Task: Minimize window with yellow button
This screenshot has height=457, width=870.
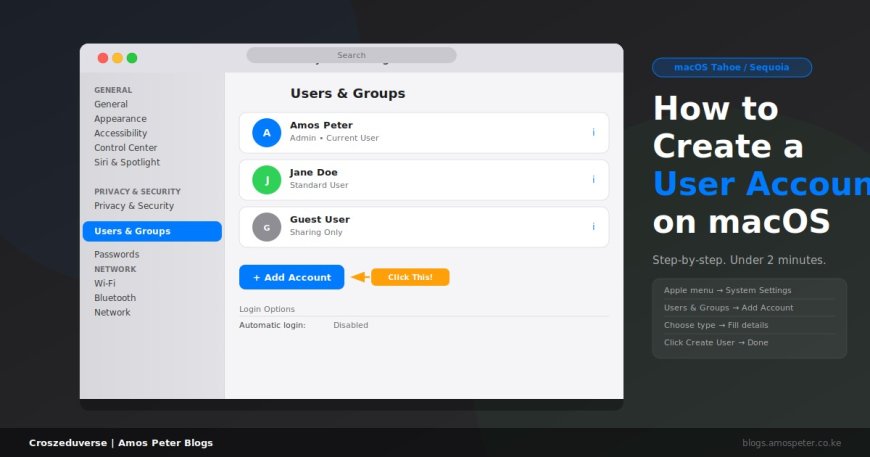Action: (x=118, y=58)
